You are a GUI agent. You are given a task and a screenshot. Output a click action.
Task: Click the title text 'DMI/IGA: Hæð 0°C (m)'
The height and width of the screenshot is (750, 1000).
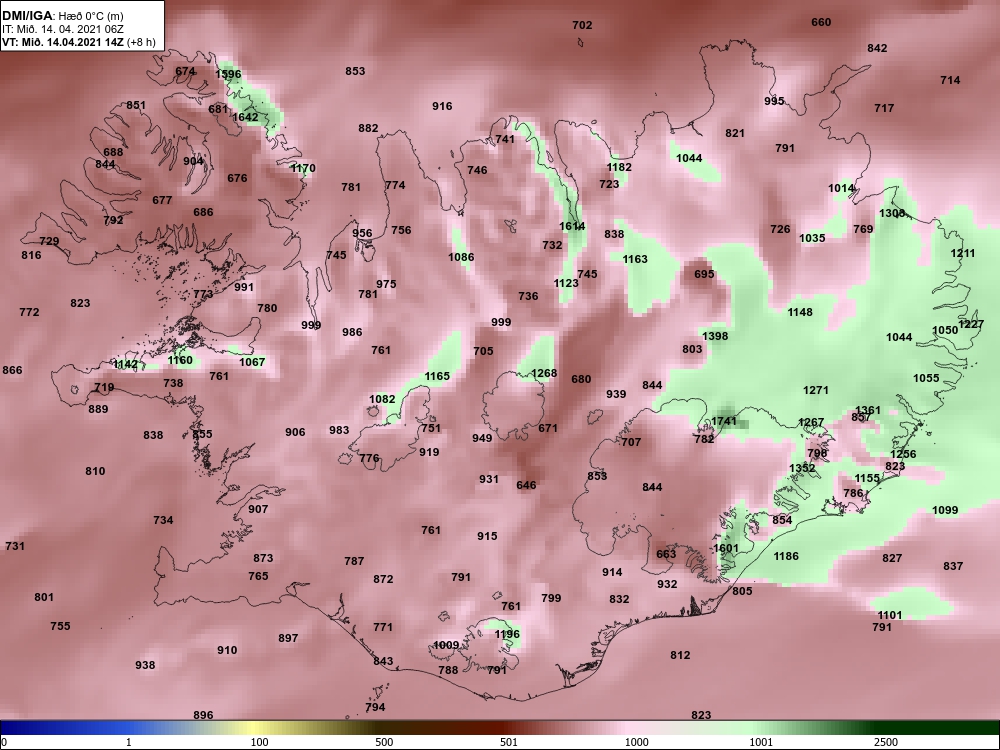(x=62, y=16)
